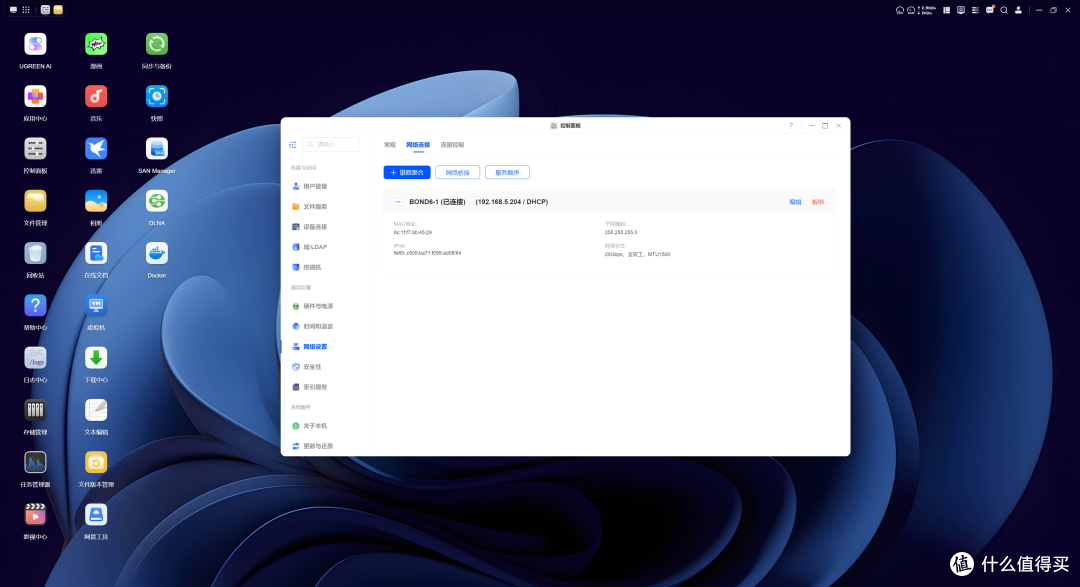Open the 在线文档 online documents icon
The height and width of the screenshot is (587, 1080).
click(x=96, y=254)
